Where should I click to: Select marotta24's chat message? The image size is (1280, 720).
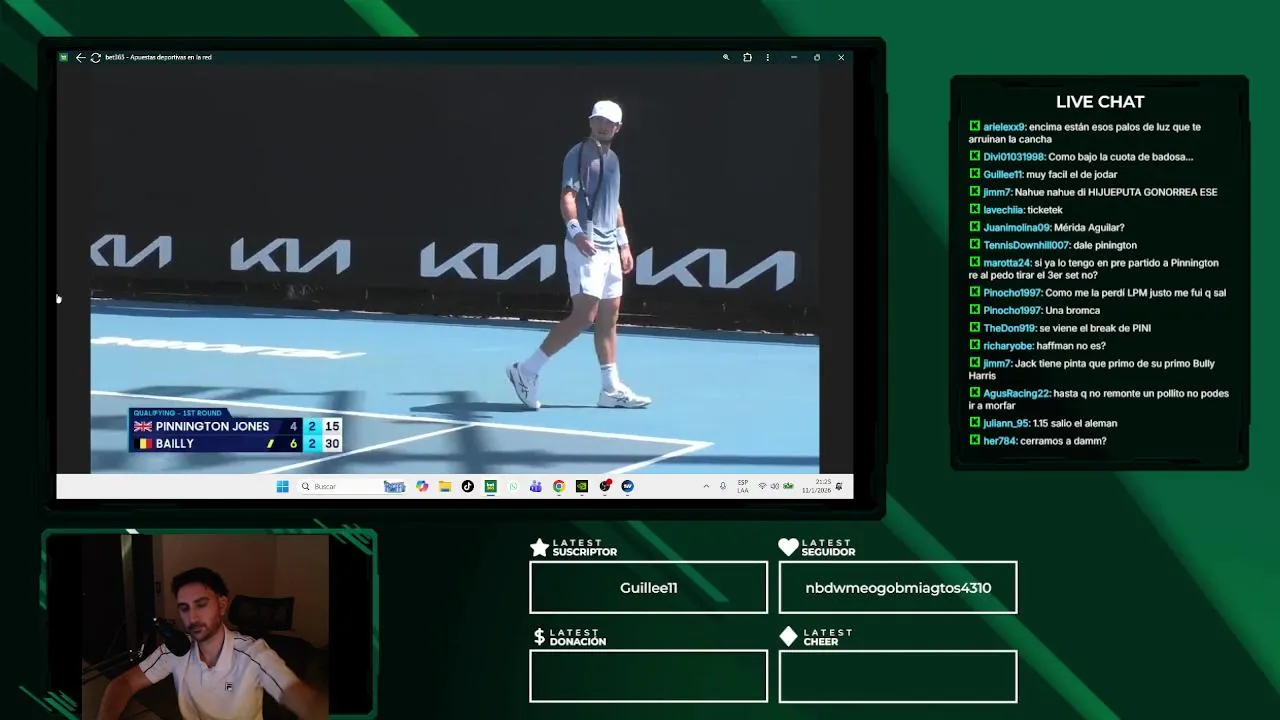[1094, 269]
